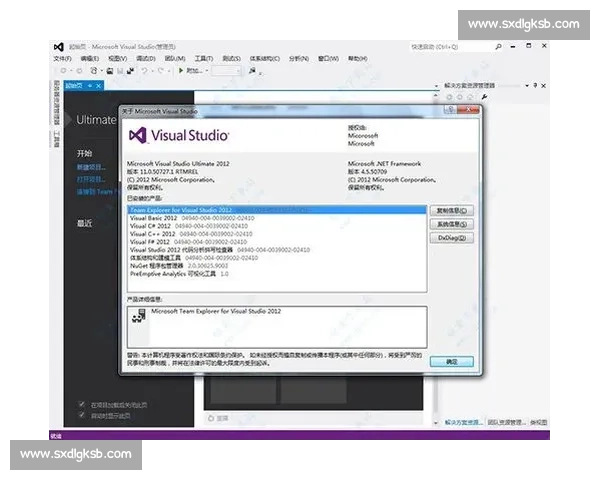This screenshot has height=480, width=600.
Task: Click the Undo toolbar icon
Action: (x=145, y=71)
